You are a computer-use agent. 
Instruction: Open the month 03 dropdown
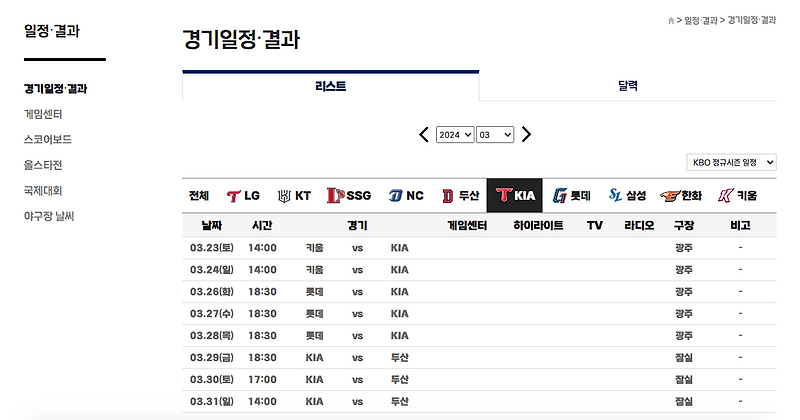[x=495, y=135]
